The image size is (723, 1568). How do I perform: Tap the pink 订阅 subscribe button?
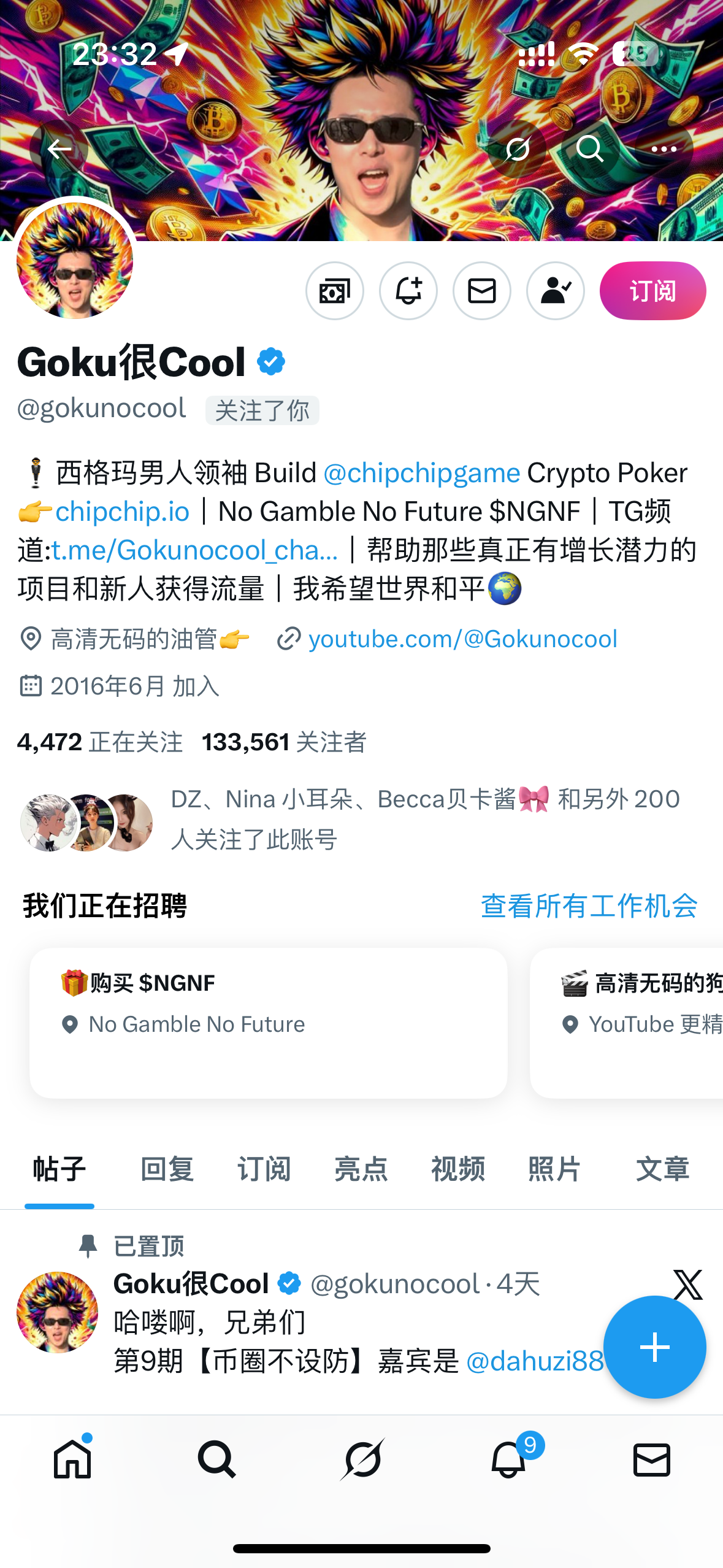tap(652, 291)
